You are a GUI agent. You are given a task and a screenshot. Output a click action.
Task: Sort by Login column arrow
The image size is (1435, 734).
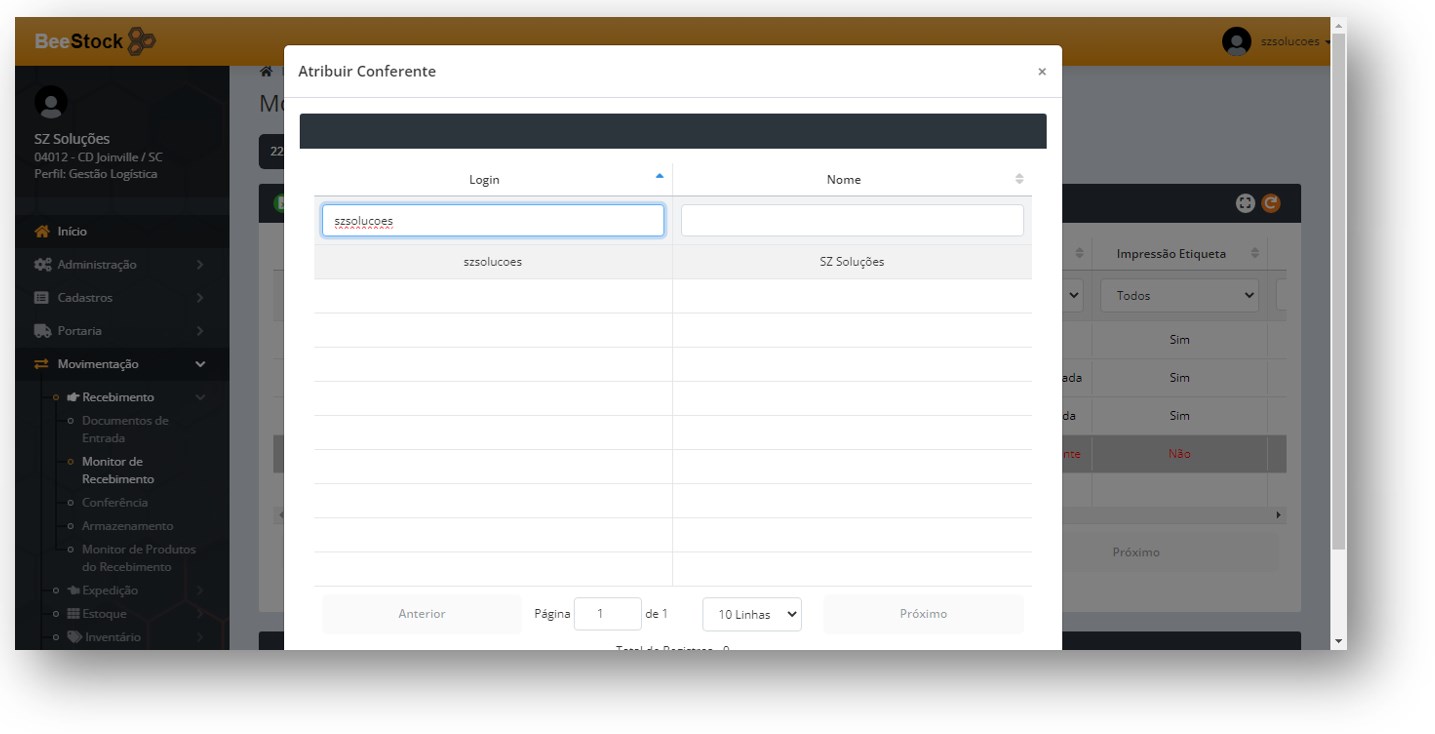click(659, 177)
